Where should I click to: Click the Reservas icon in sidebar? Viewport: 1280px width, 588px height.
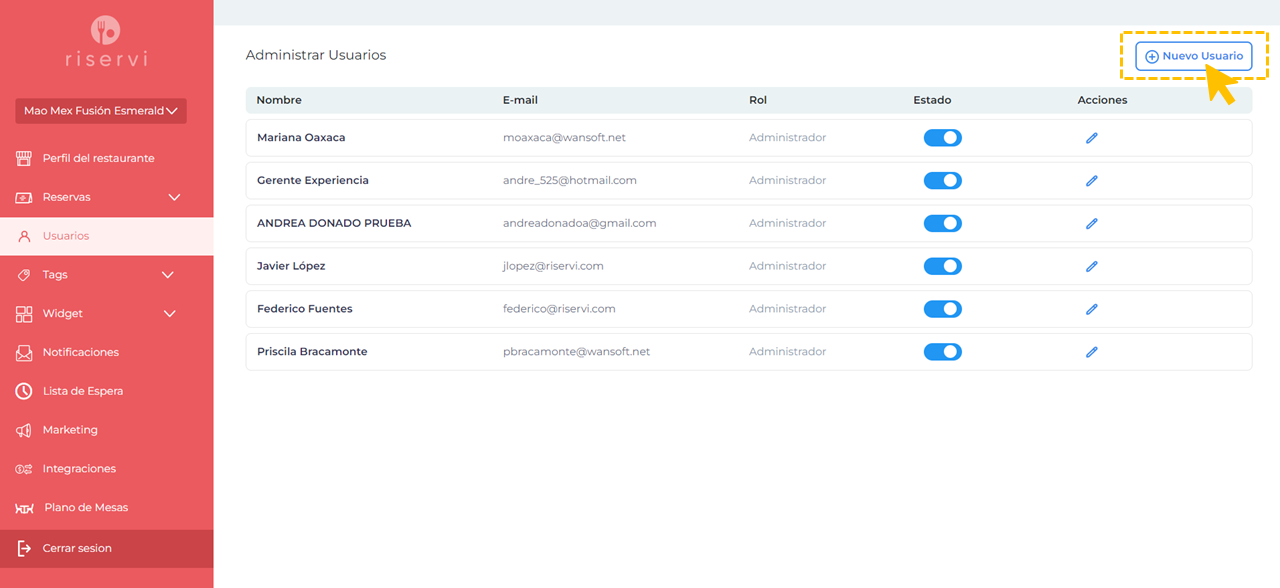pyautogui.click(x=24, y=197)
